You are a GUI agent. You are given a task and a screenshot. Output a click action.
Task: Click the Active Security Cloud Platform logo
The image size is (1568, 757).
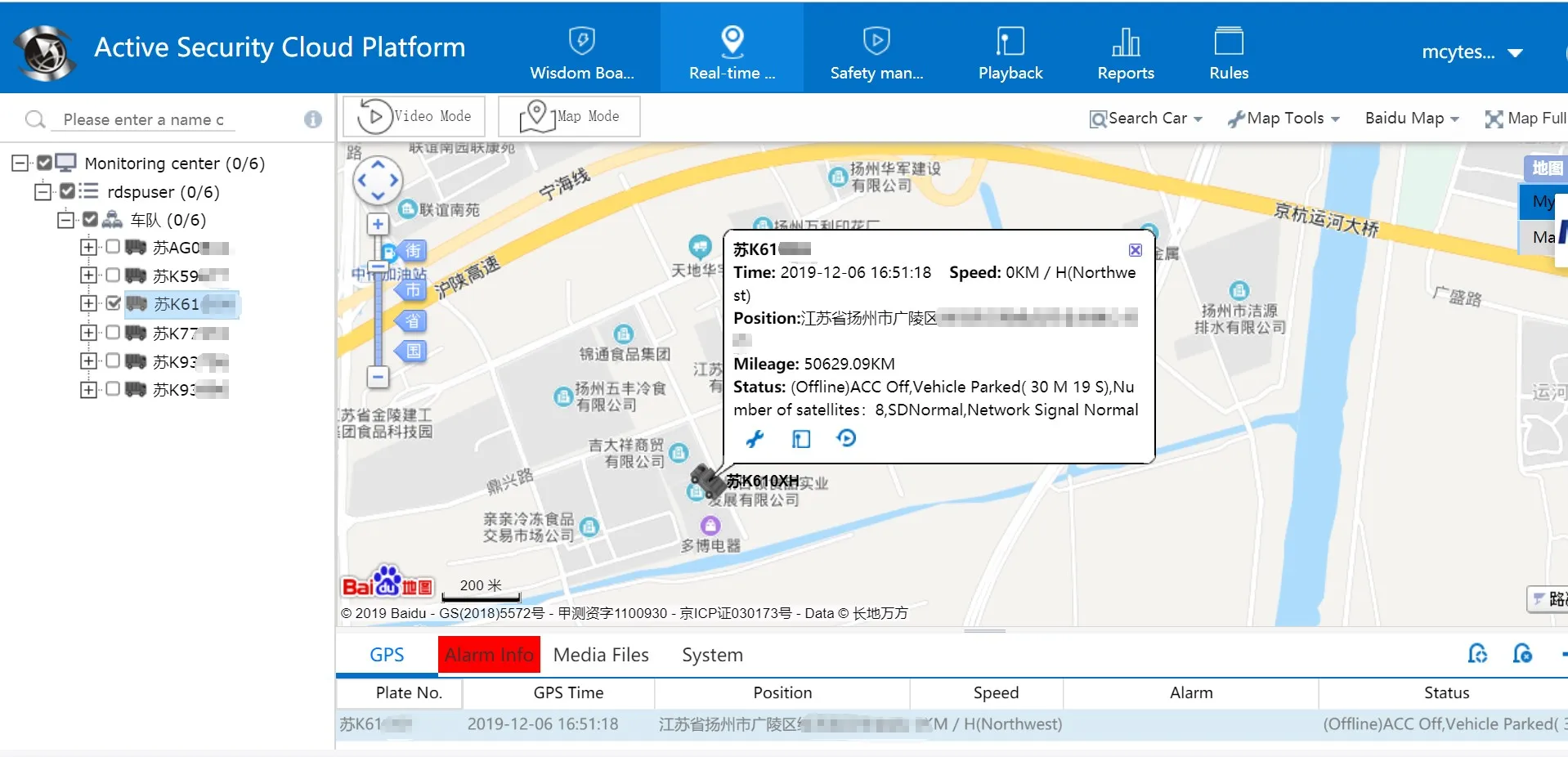click(47, 52)
